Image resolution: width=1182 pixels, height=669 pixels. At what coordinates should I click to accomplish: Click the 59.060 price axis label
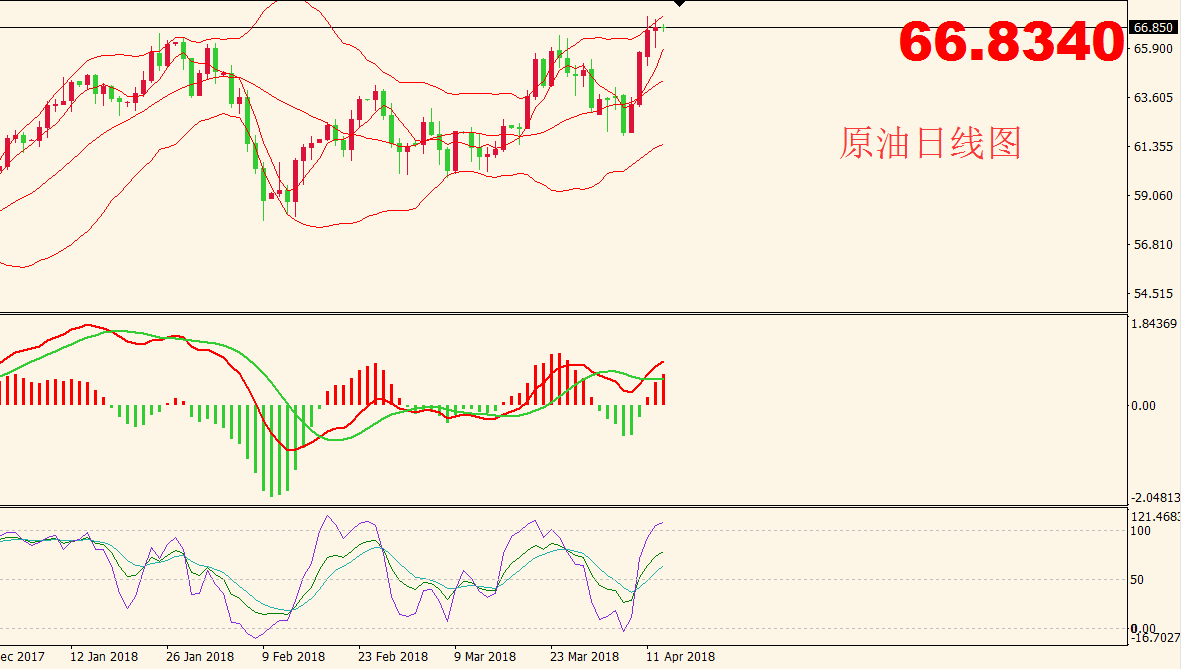point(1152,196)
